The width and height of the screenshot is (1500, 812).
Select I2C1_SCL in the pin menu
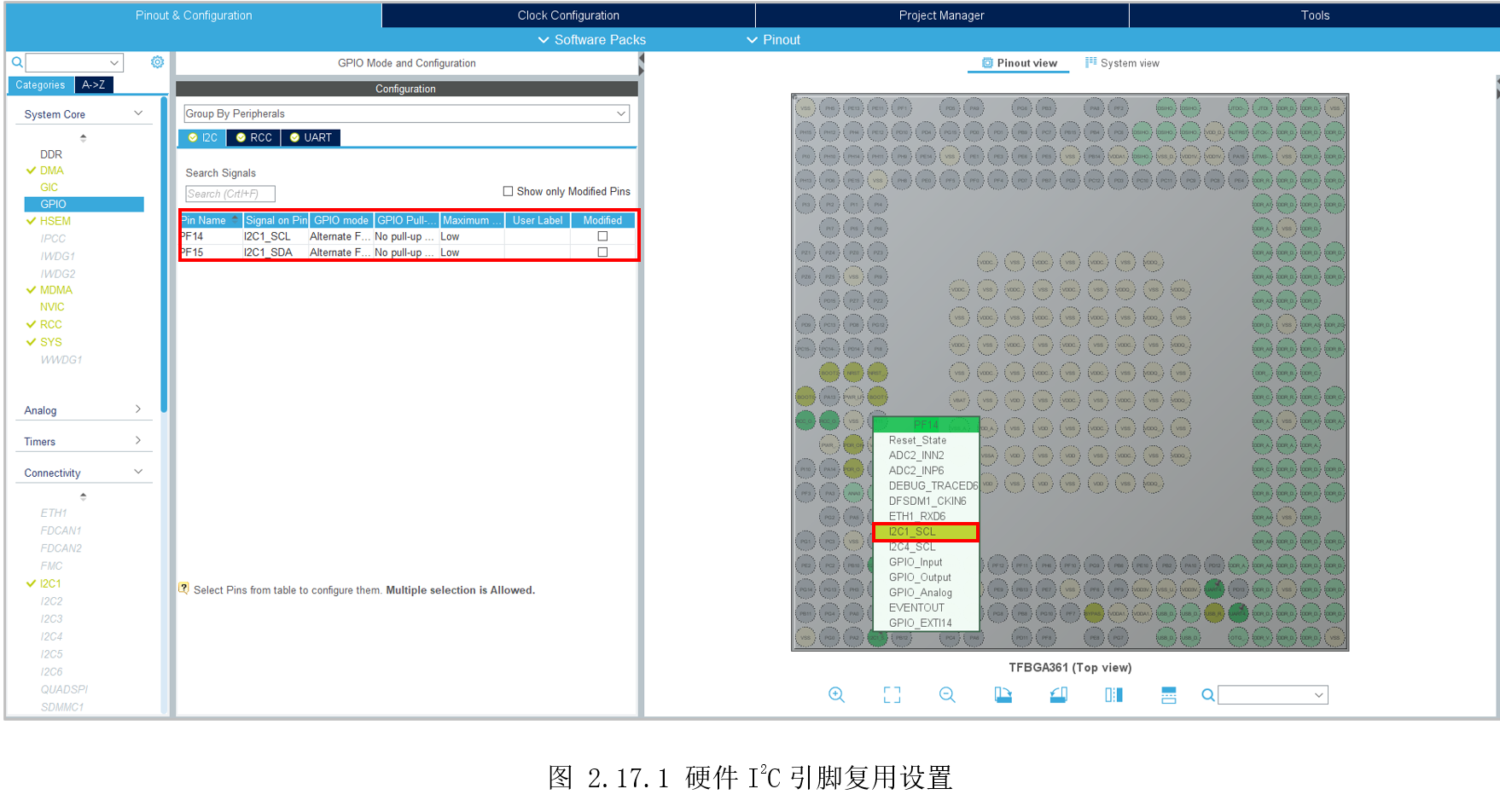pos(926,531)
